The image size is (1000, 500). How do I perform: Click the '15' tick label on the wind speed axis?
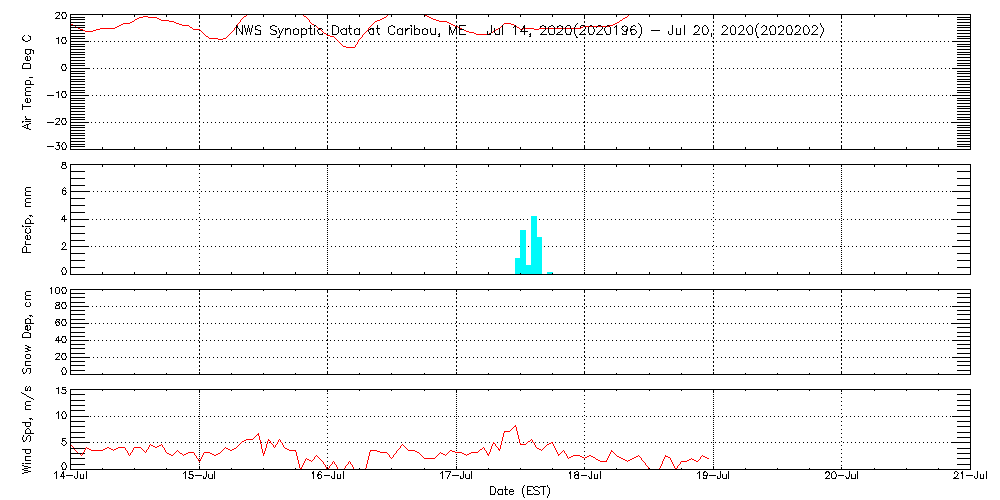pos(60,392)
